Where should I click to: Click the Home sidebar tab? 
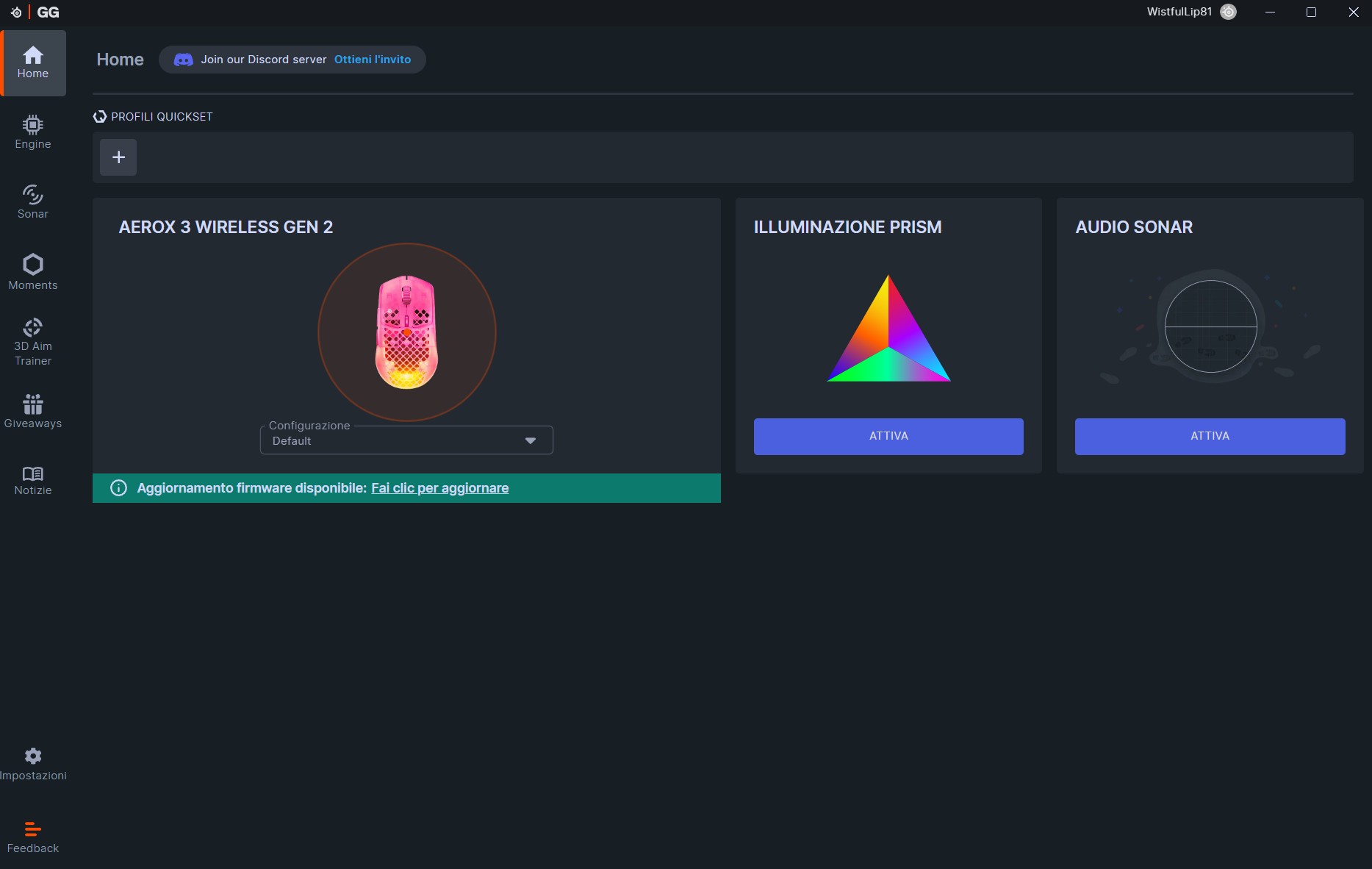click(33, 63)
